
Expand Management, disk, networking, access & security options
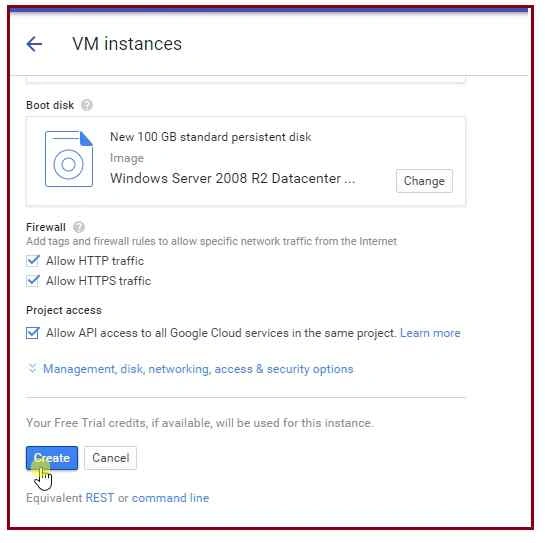pyautogui.click(x=198, y=369)
